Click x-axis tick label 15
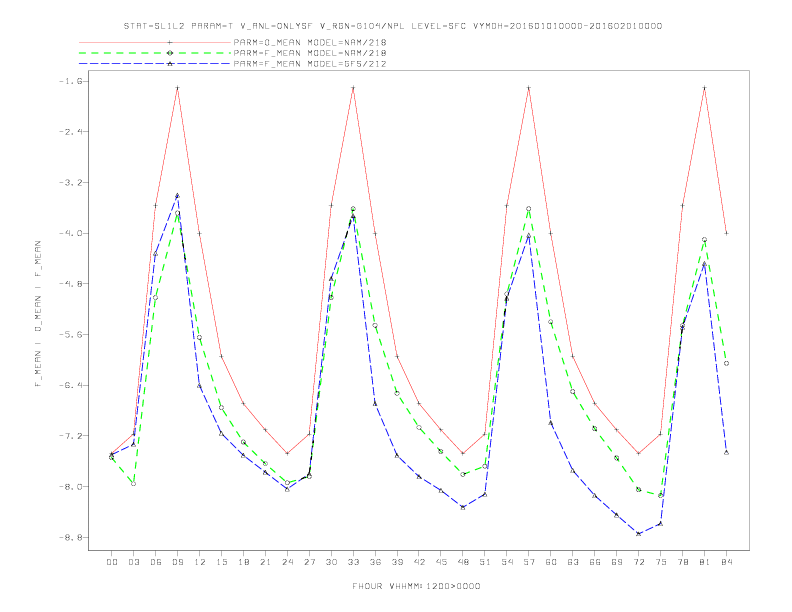 [x=221, y=562]
